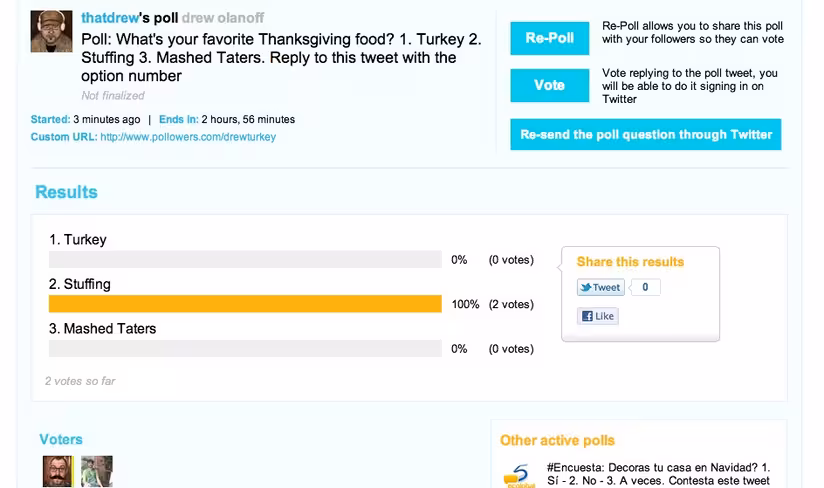
Task: Click the Tweet share button
Action: click(601, 287)
